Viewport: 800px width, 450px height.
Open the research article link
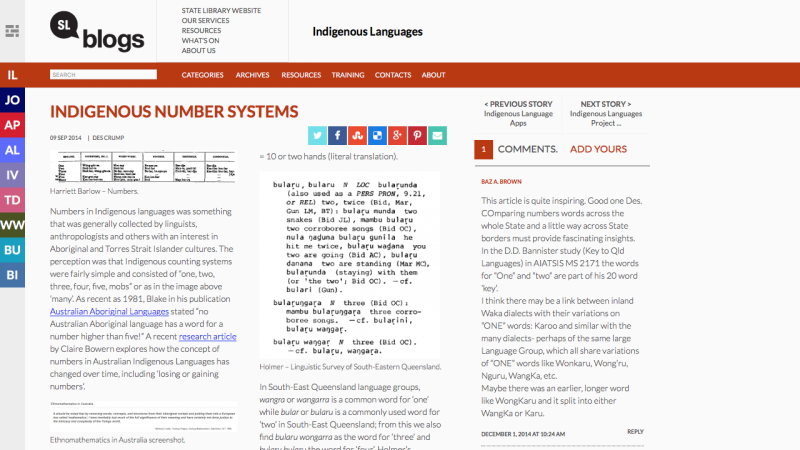click(x=207, y=336)
